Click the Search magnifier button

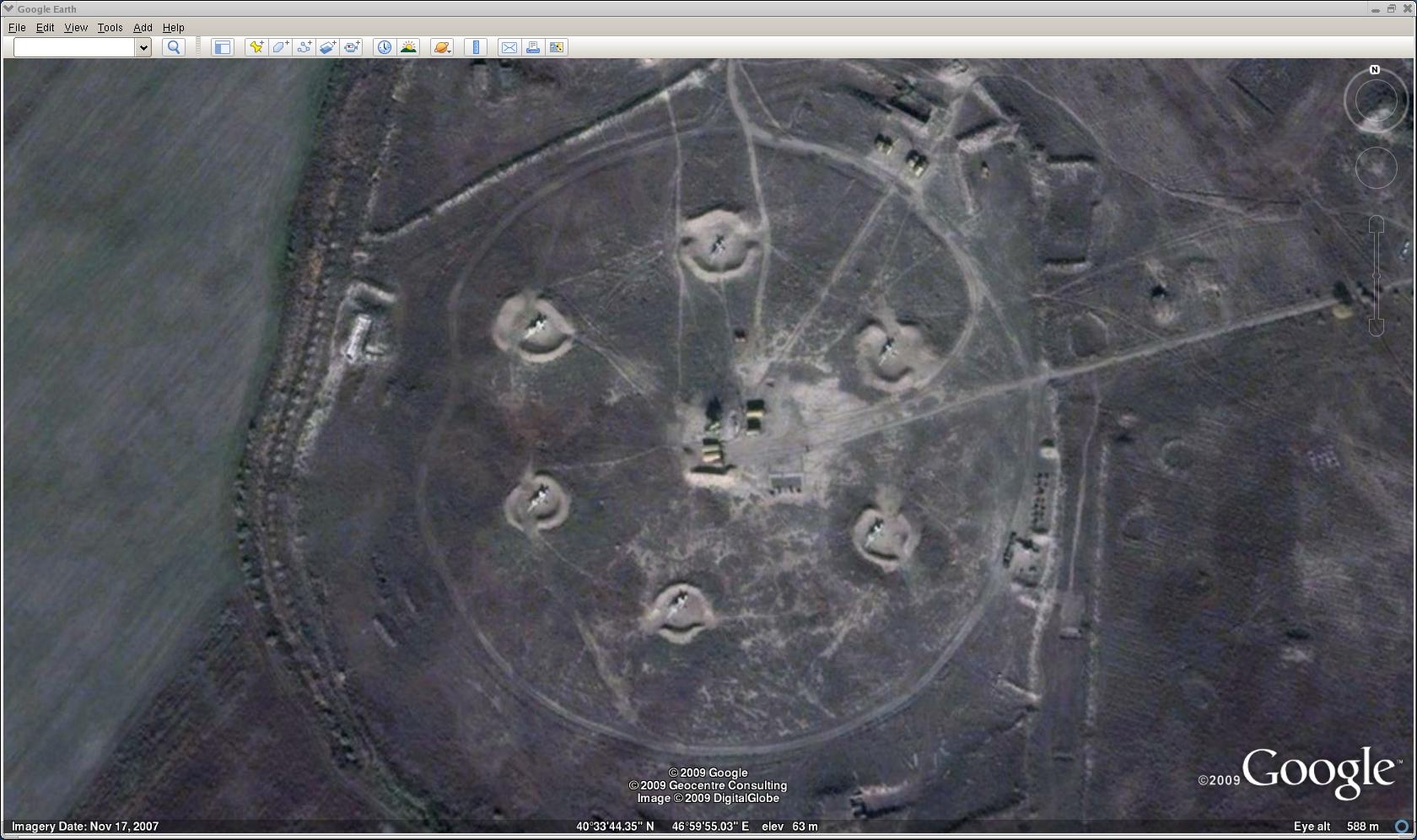pyautogui.click(x=174, y=47)
